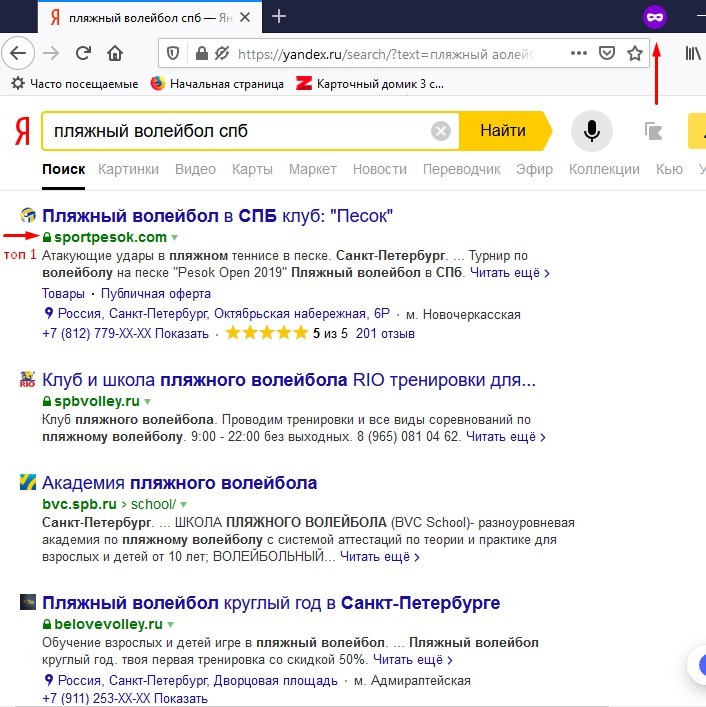Viewport: 706px width, 707px height.
Task: Open result 'Пляжный волейбол круглый год в Санкт-Петербурге'
Action: point(271,603)
